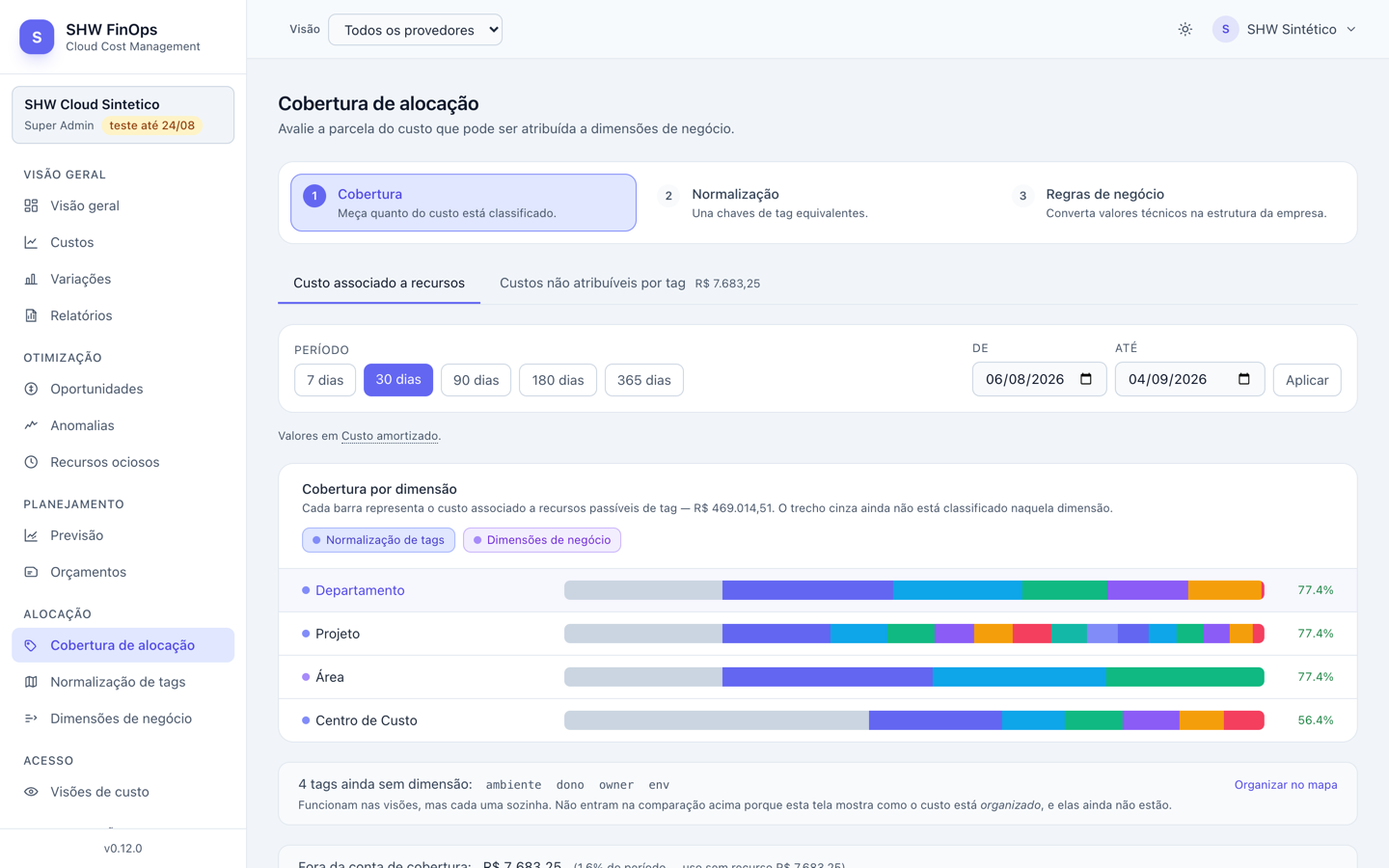Viewport: 1389px width, 868px height.
Task: Select the 7 dias period
Action: (x=325, y=380)
